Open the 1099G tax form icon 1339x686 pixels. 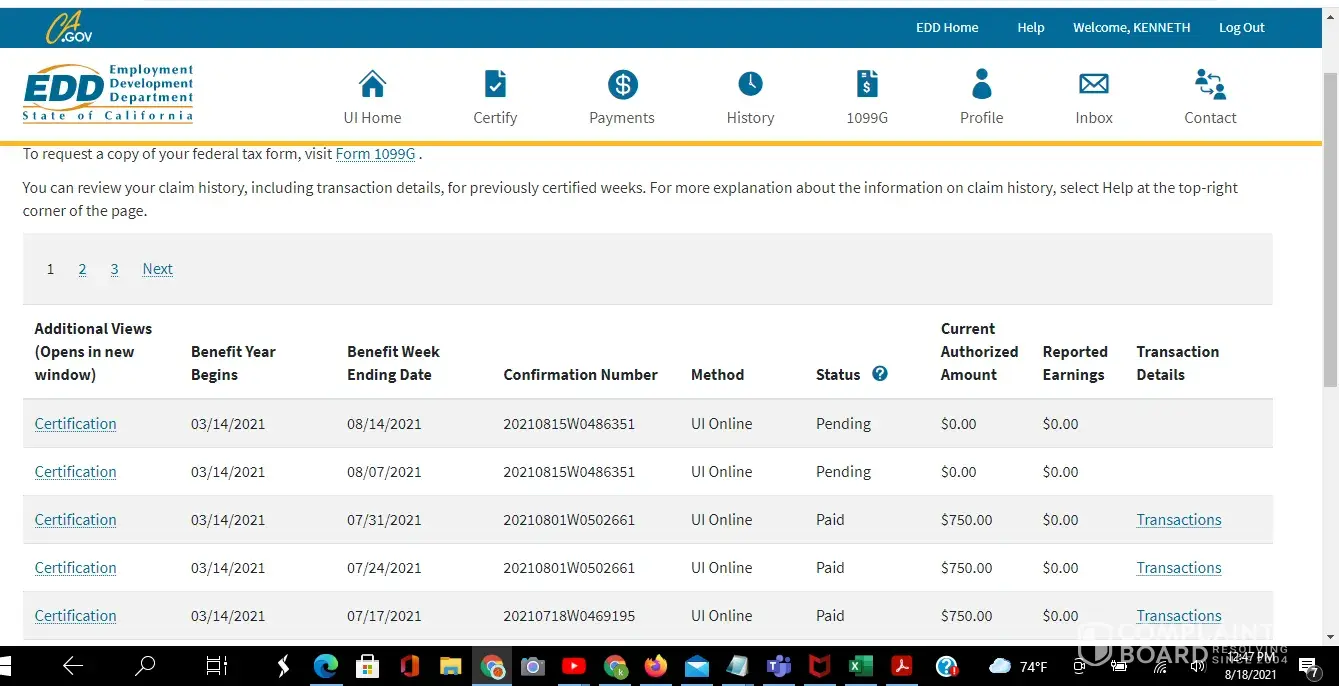click(x=867, y=85)
